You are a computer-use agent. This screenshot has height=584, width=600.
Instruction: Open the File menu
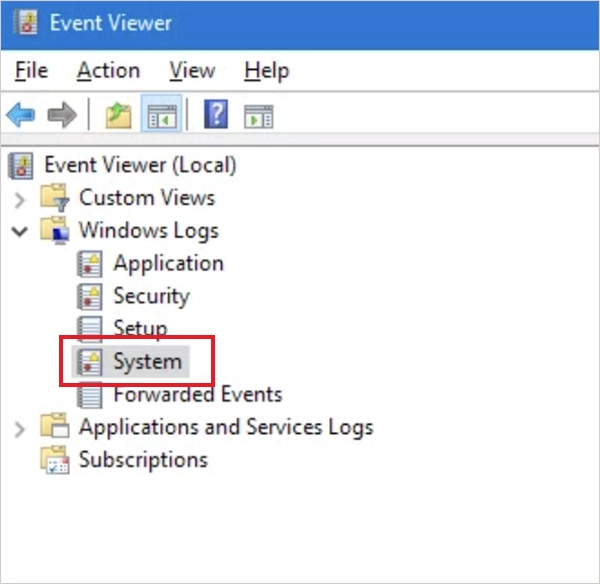pyautogui.click(x=31, y=71)
